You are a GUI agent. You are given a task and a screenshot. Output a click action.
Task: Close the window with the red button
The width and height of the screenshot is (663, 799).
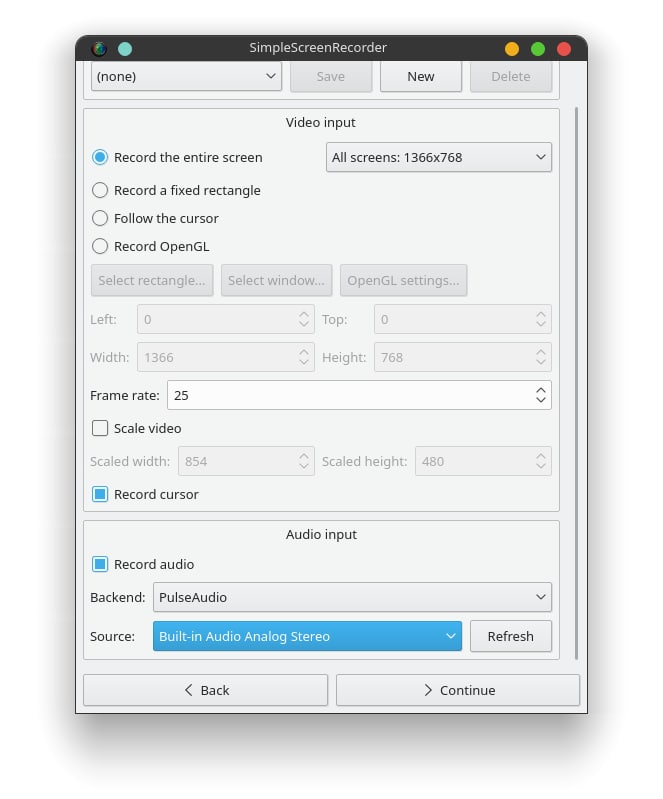pyautogui.click(x=564, y=49)
